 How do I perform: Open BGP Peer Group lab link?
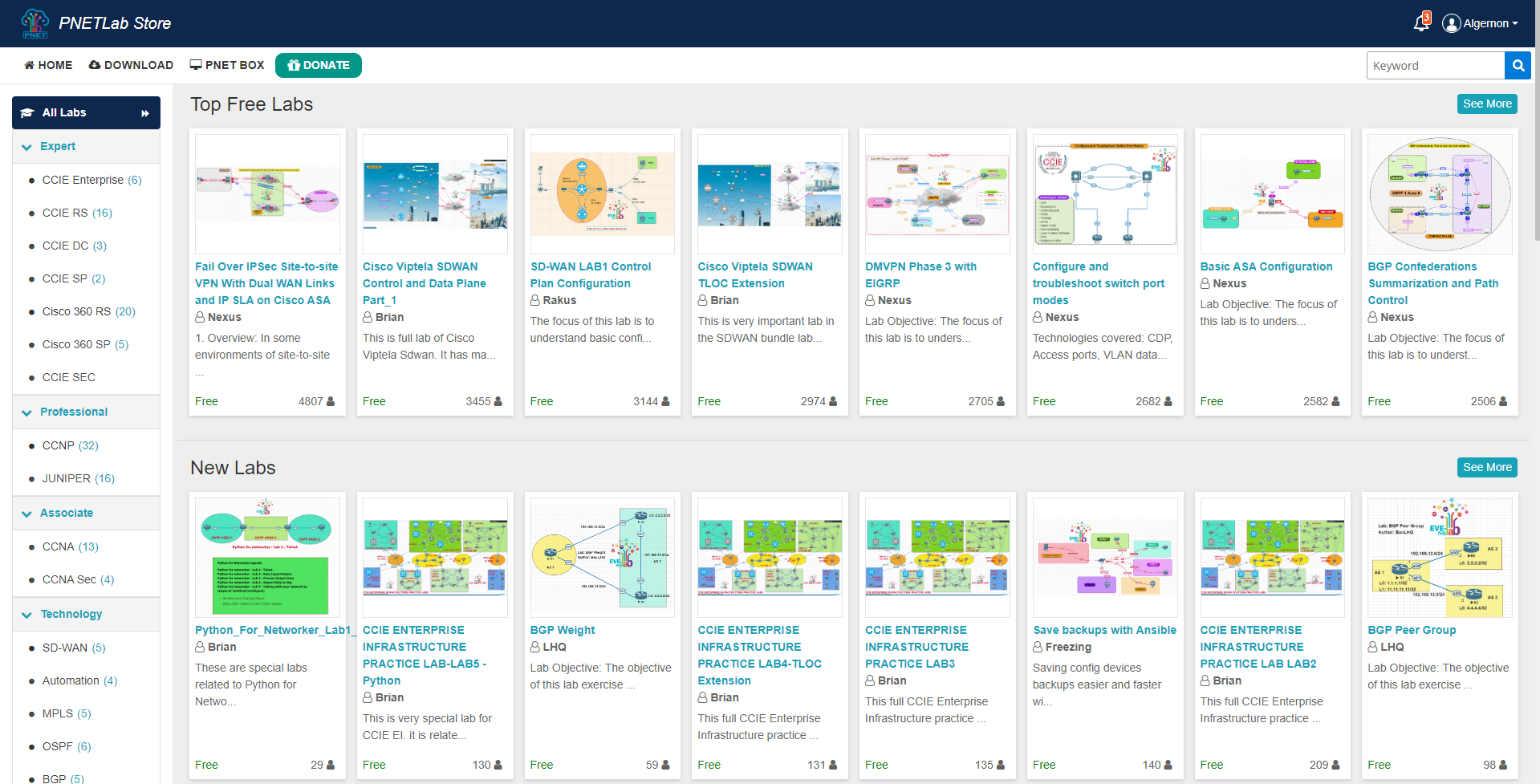(x=1412, y=630)
